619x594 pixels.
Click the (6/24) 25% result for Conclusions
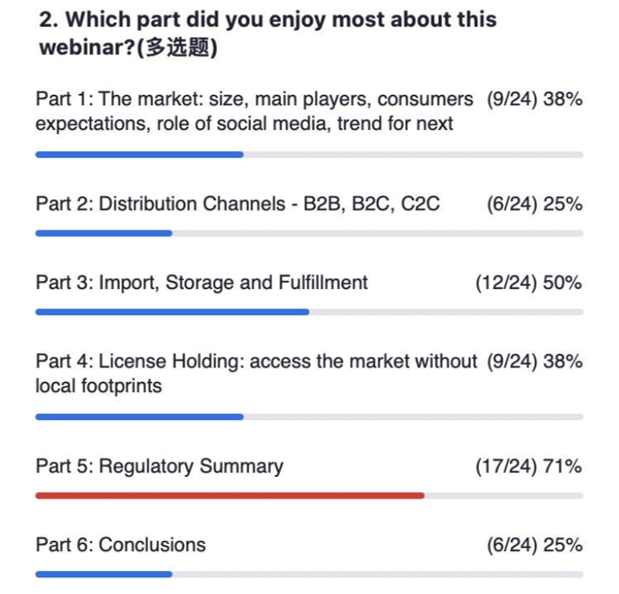535,545
